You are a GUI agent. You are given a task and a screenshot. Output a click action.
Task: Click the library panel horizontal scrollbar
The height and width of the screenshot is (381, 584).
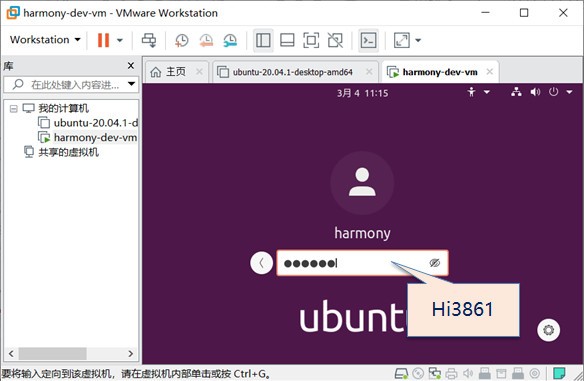pos(71,353)
